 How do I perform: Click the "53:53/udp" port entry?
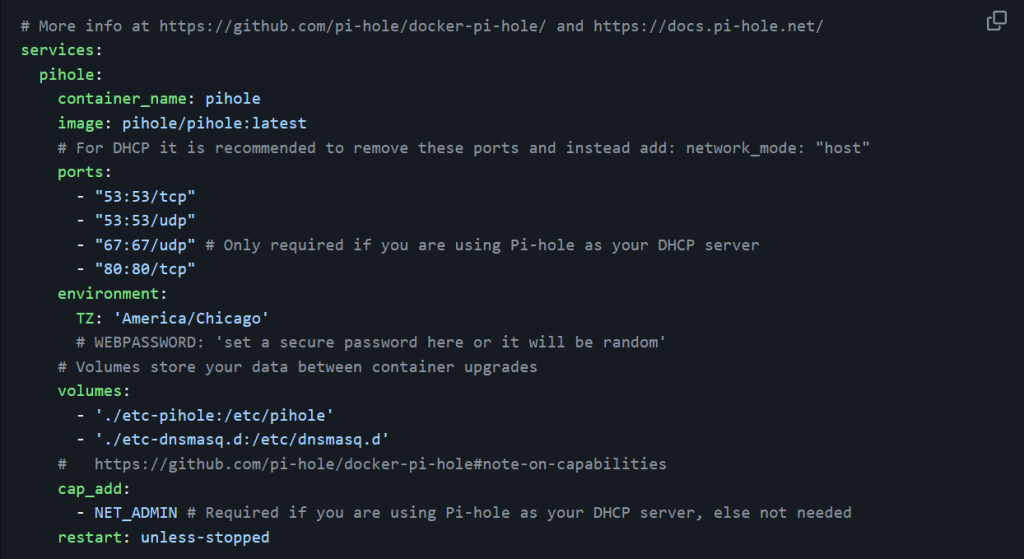coord(144,220)
